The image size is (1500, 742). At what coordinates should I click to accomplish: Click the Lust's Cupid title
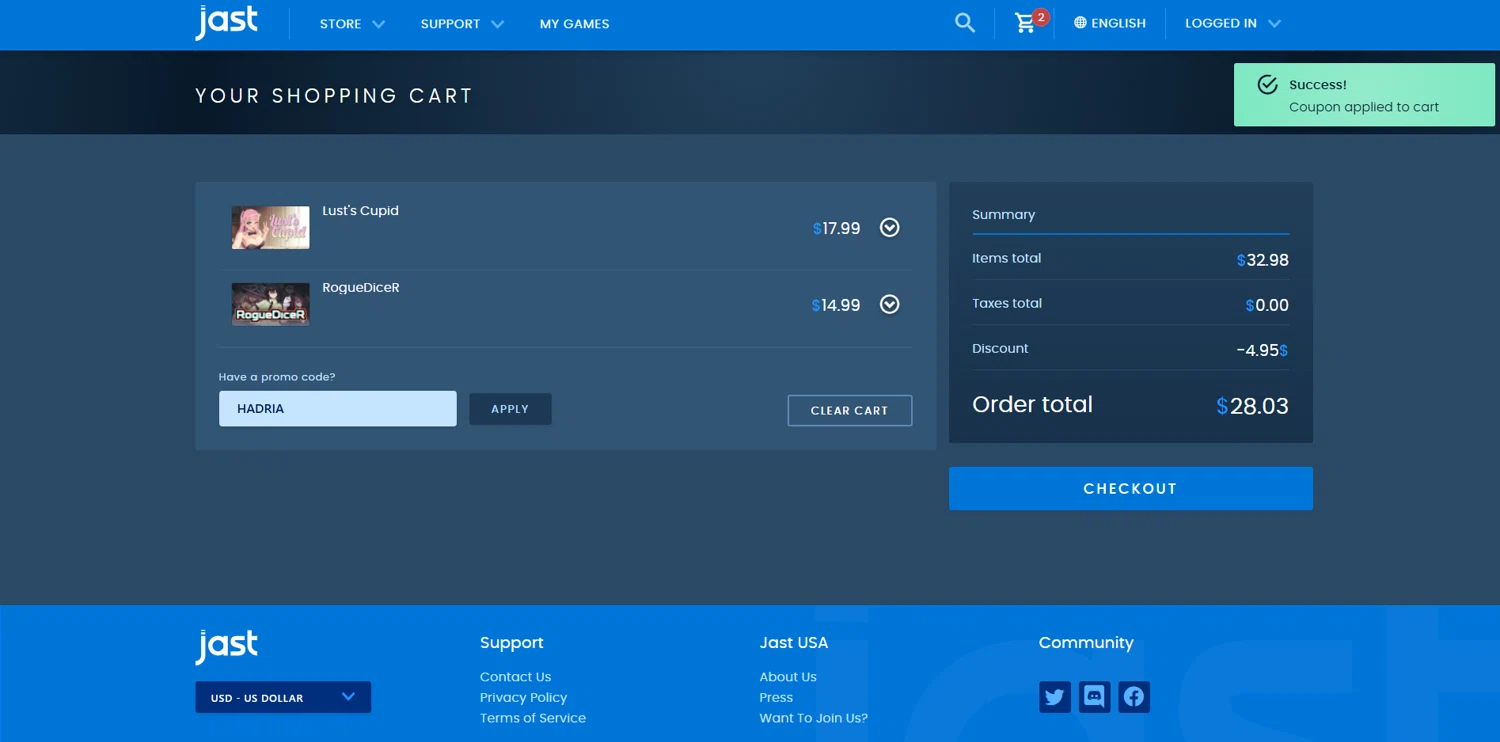(x=360, y=211)
